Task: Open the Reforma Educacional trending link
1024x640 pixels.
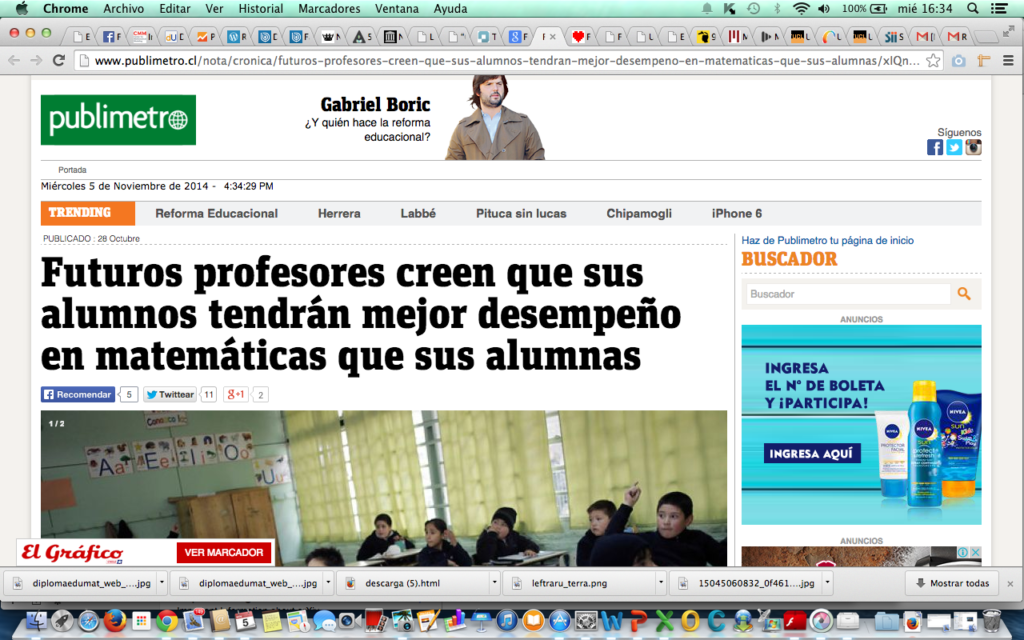Action: click(x=216, y=213)
